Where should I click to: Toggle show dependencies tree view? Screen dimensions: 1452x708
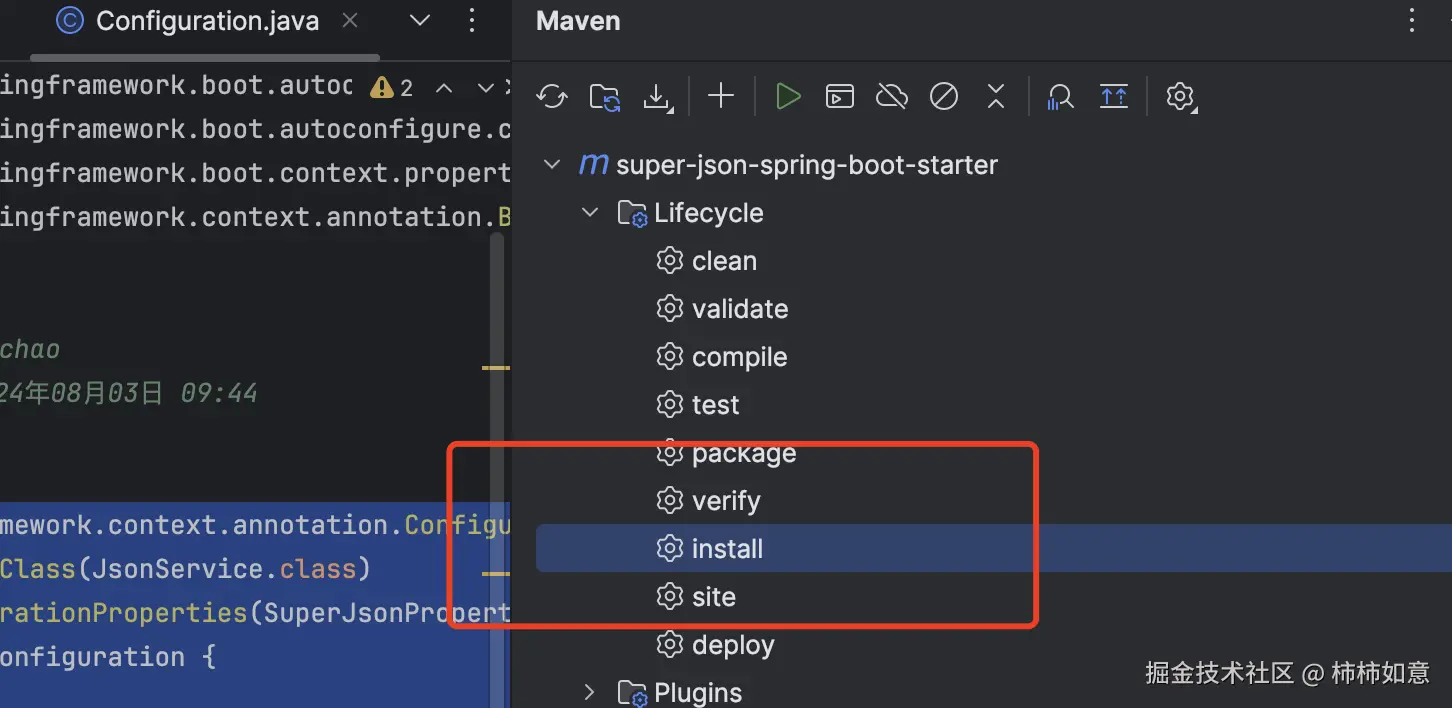1113,96
